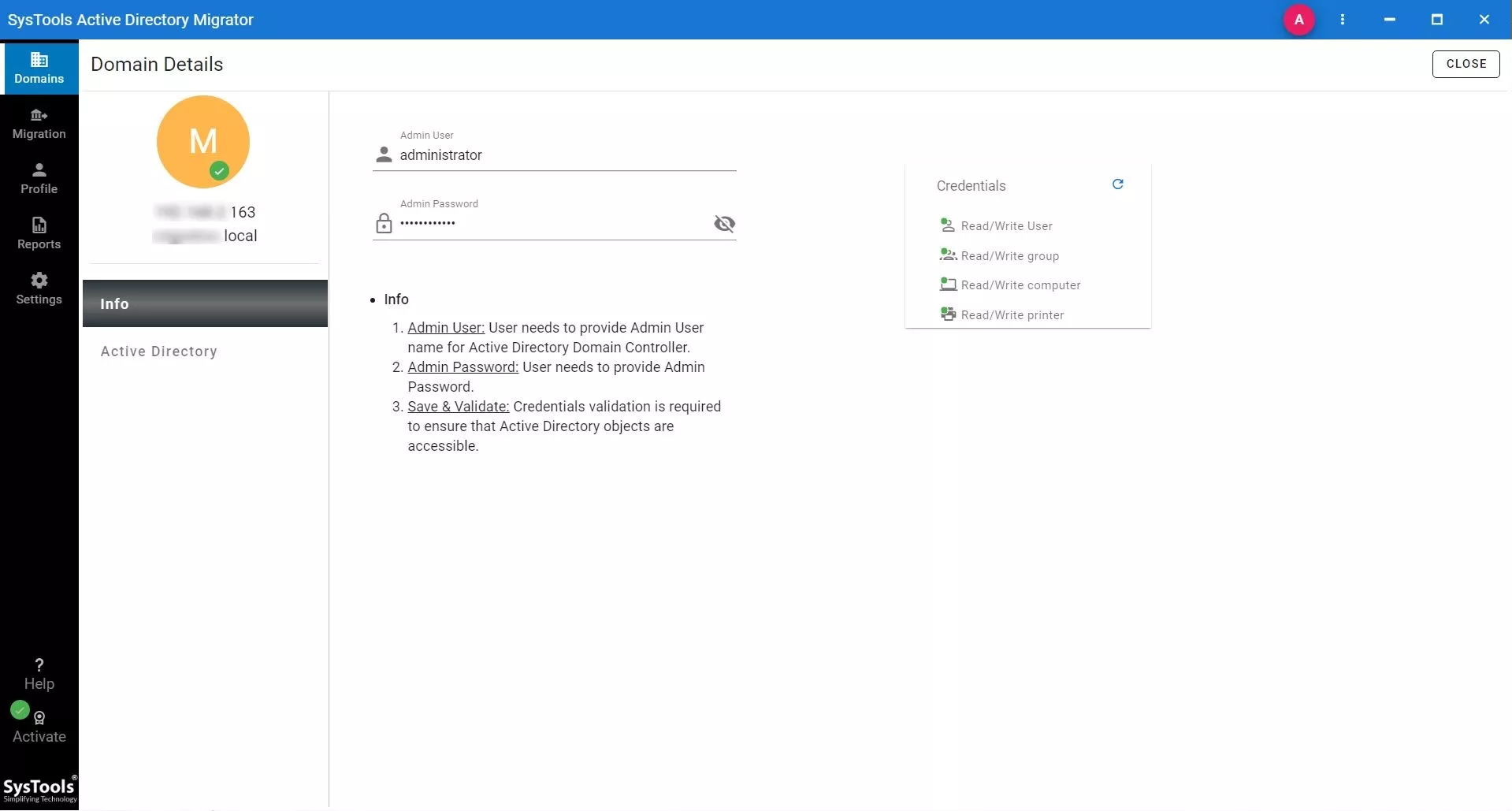This screenshot has width=1512, height=811.
Task: Click the person icon beside Admin User
Action: point(384,155)
